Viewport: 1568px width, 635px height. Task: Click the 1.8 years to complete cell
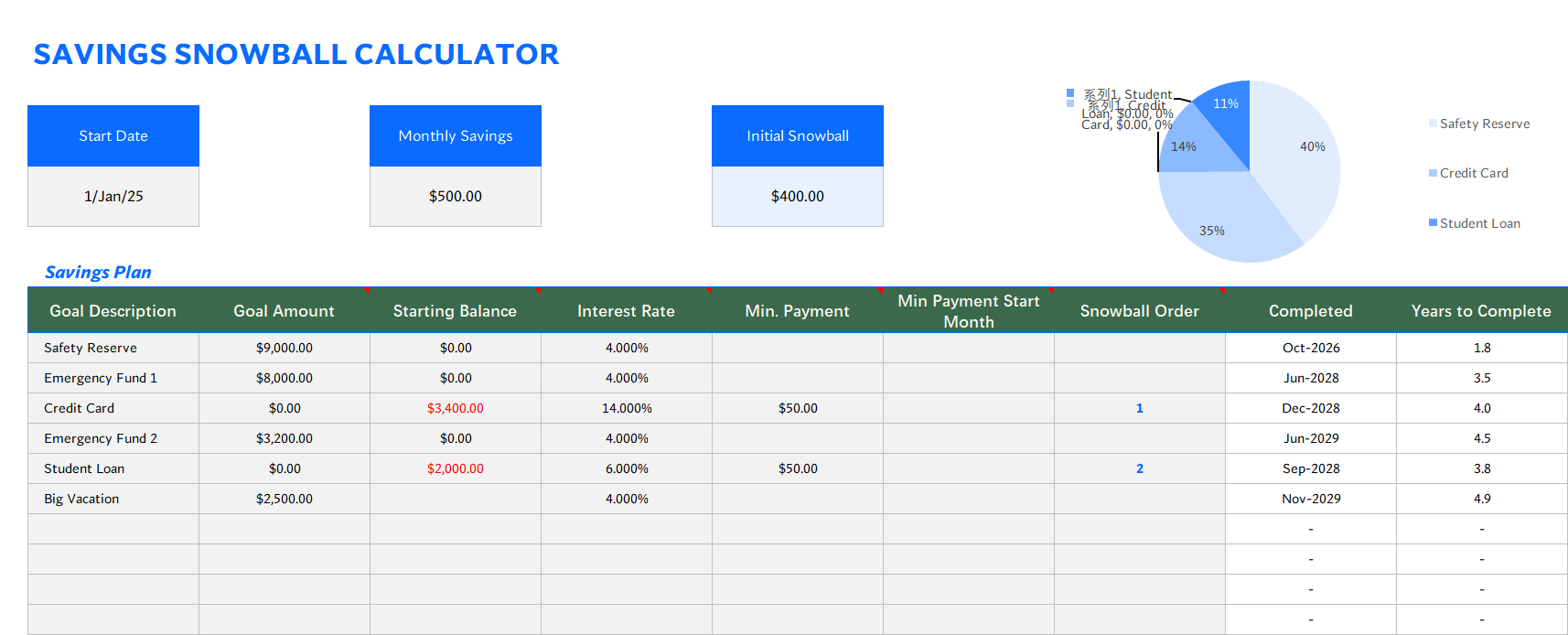pyautogui.click(x=1482, y=348)
